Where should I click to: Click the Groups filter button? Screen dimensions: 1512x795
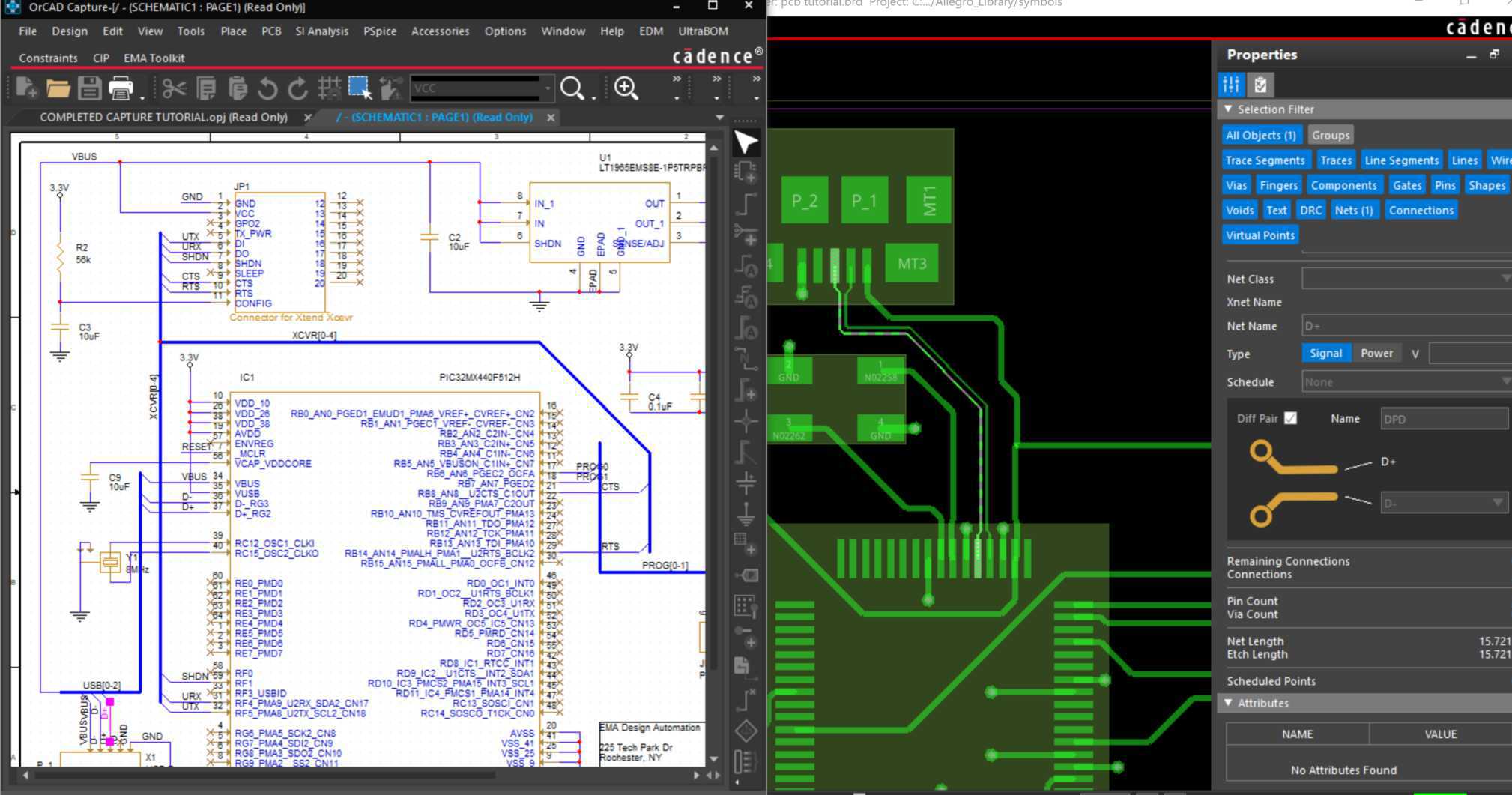1331,135
